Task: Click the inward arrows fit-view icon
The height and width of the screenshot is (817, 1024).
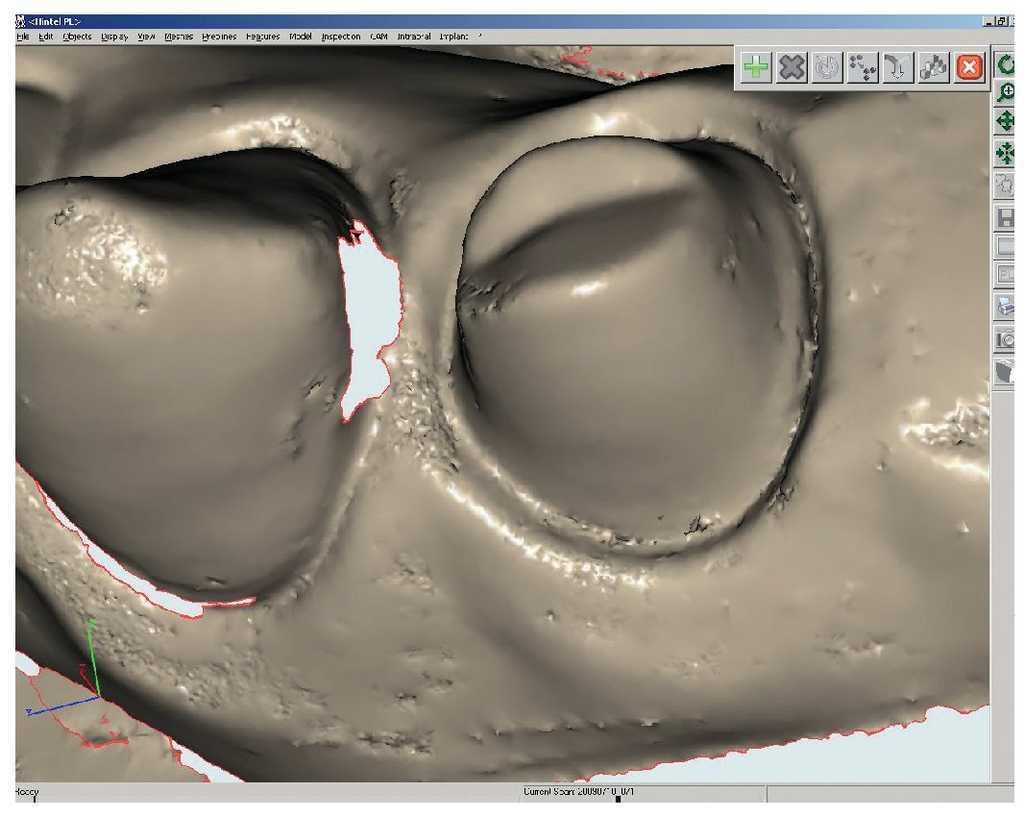Action: point(1006,154)
